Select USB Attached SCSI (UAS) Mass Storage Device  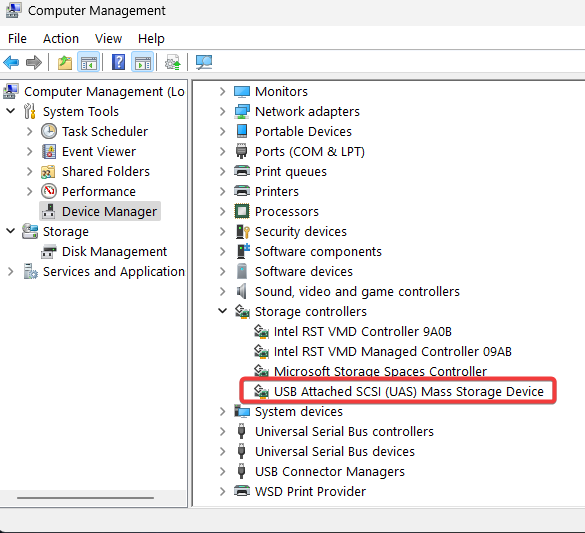pos(409,392)
